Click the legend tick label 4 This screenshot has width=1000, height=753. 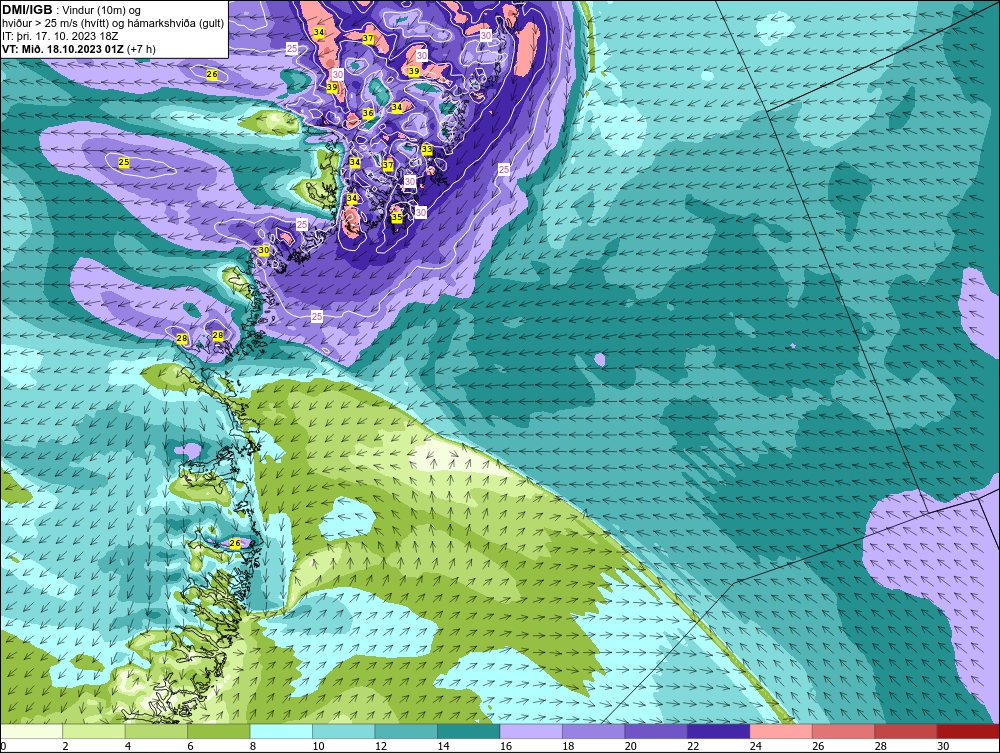(128, 746)
